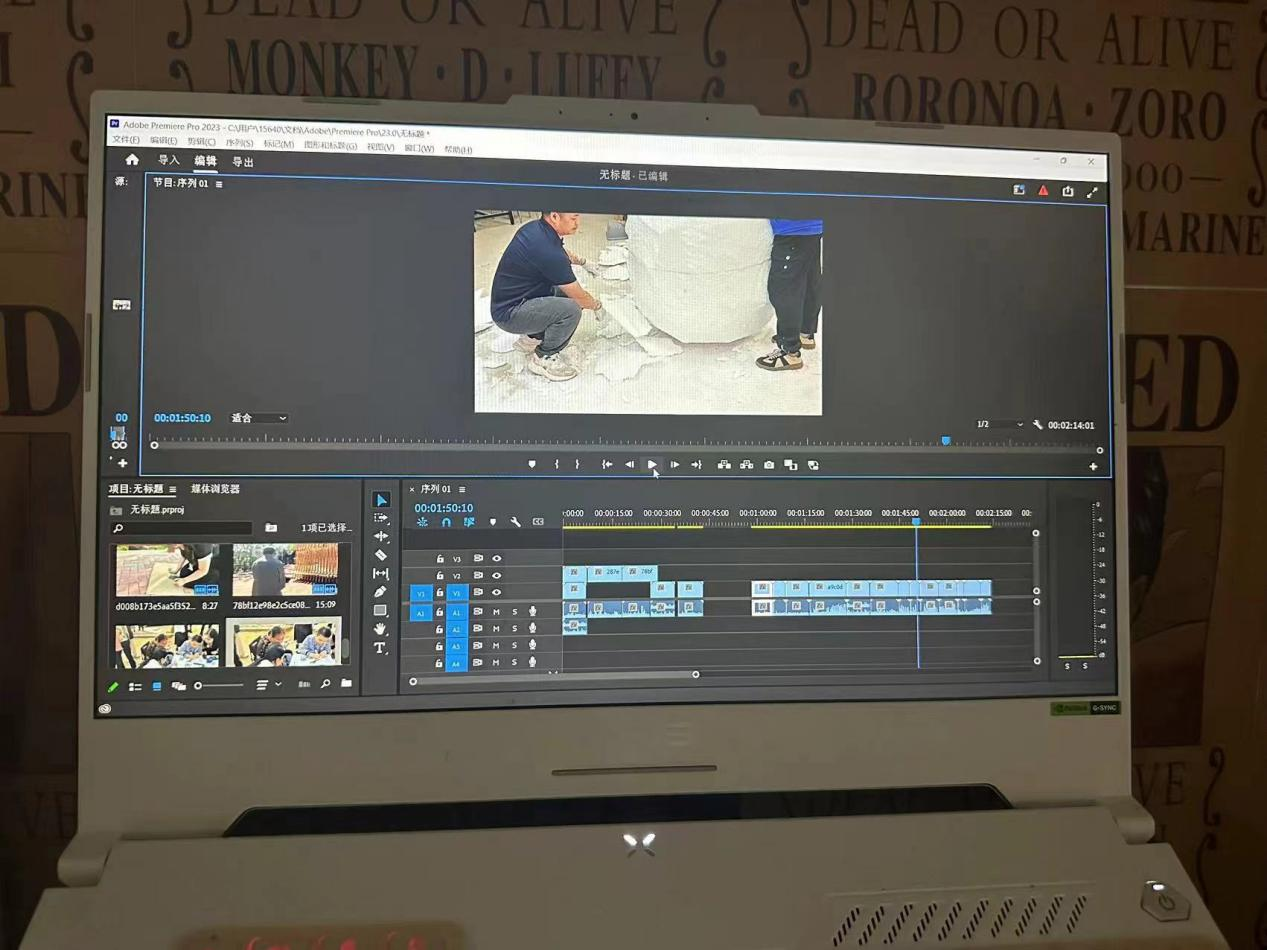Choose the Type (T) tool
Image resolution: width=1267 pixels, height=950 pixels.
tap(380, 648)
